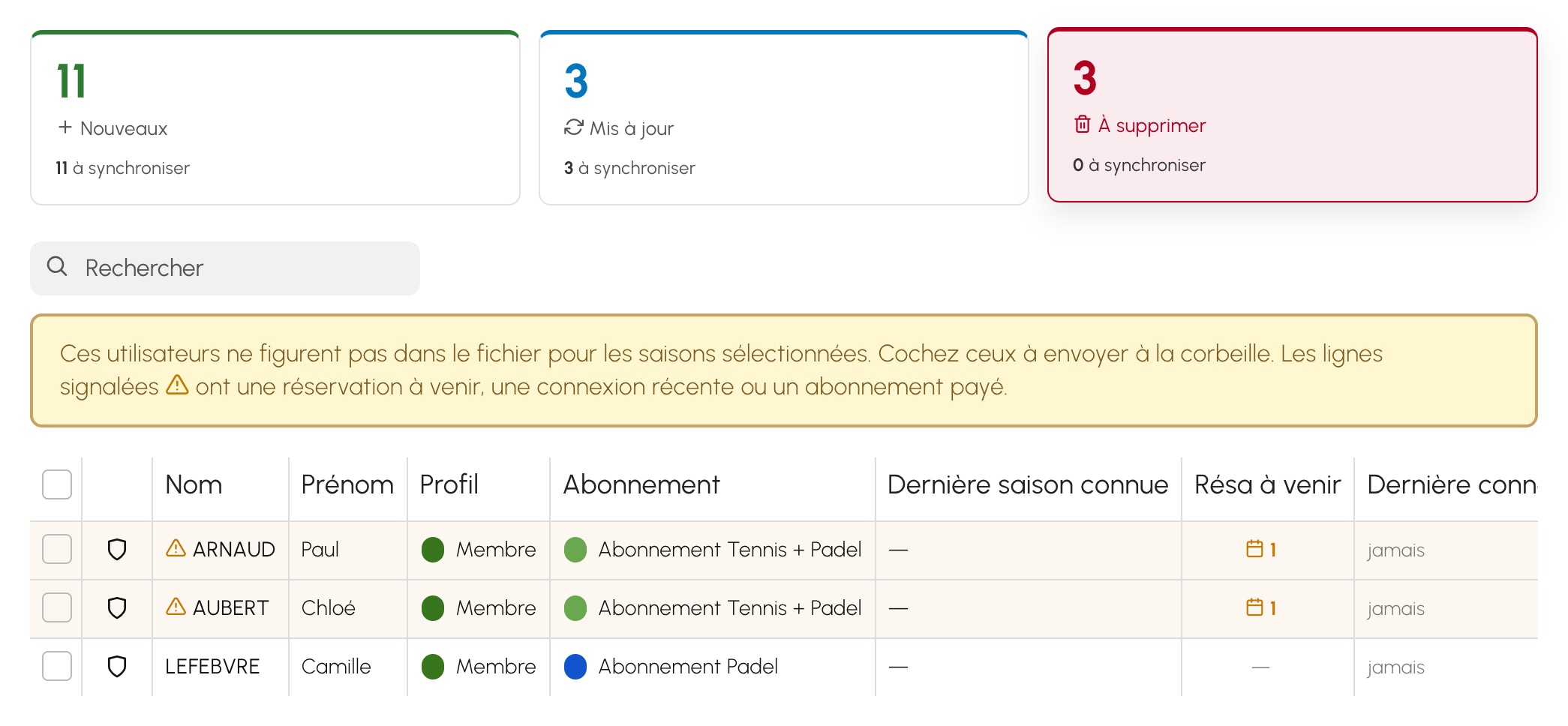Switch to the Mis à jour card
The width and height of the screenshot is (1568, 726).
point(784,118)
